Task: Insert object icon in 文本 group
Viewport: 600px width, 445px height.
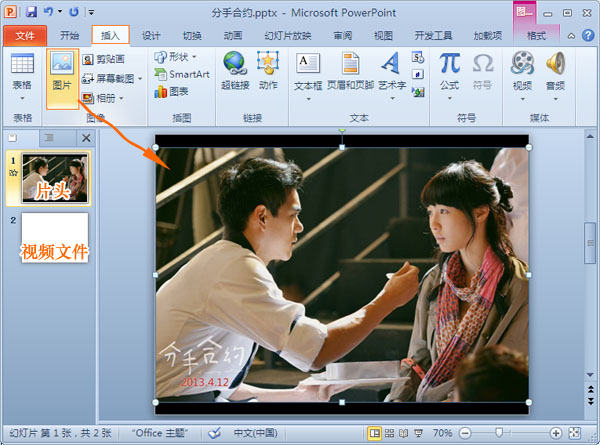Action: tap(418, 91)
